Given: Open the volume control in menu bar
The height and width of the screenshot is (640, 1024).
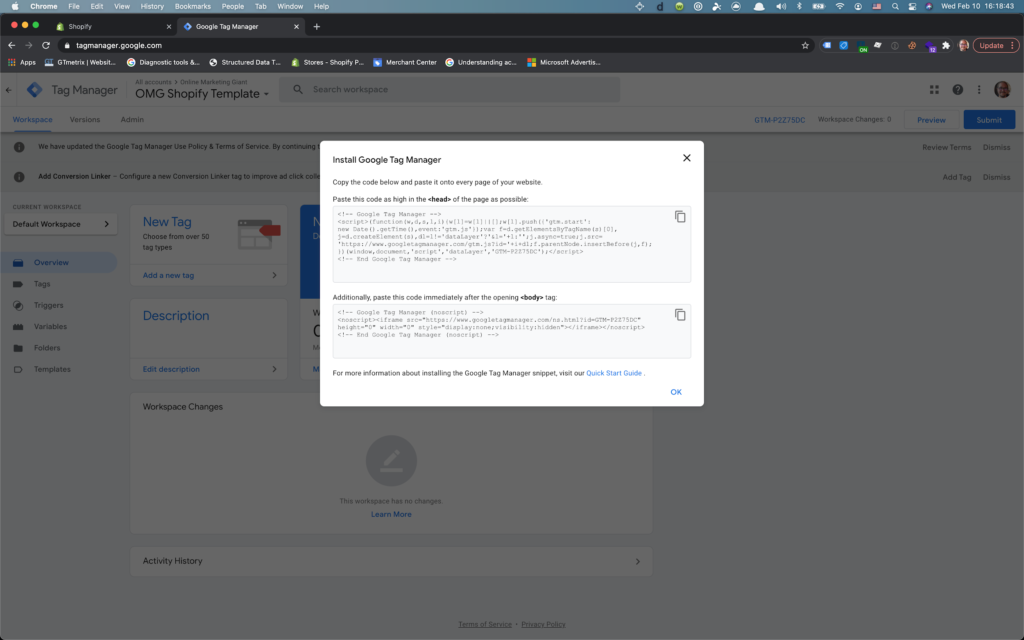Looking at the screenshot, I should (781, 7).
